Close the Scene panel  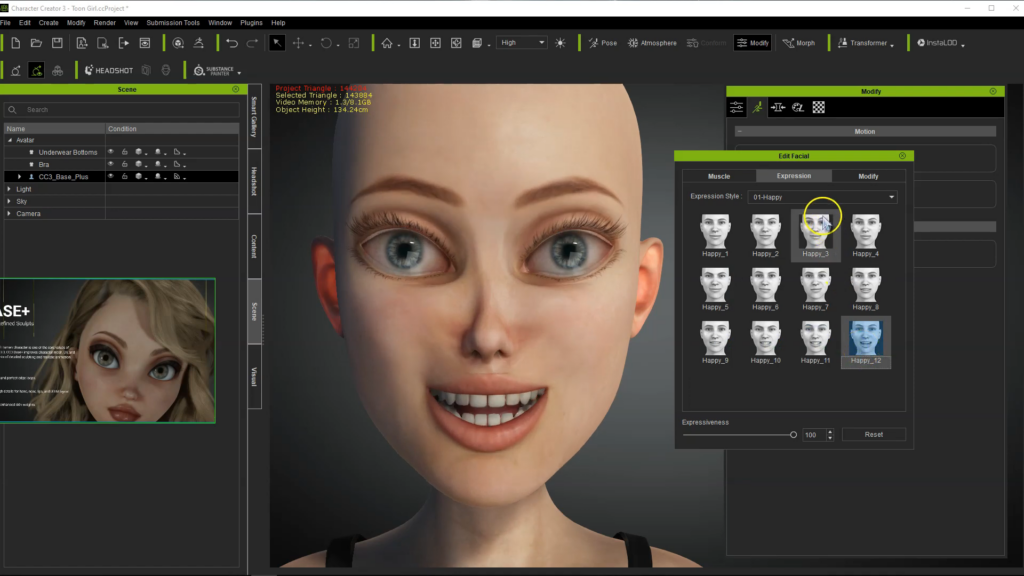pyautogui.click(x=236, y=89)
